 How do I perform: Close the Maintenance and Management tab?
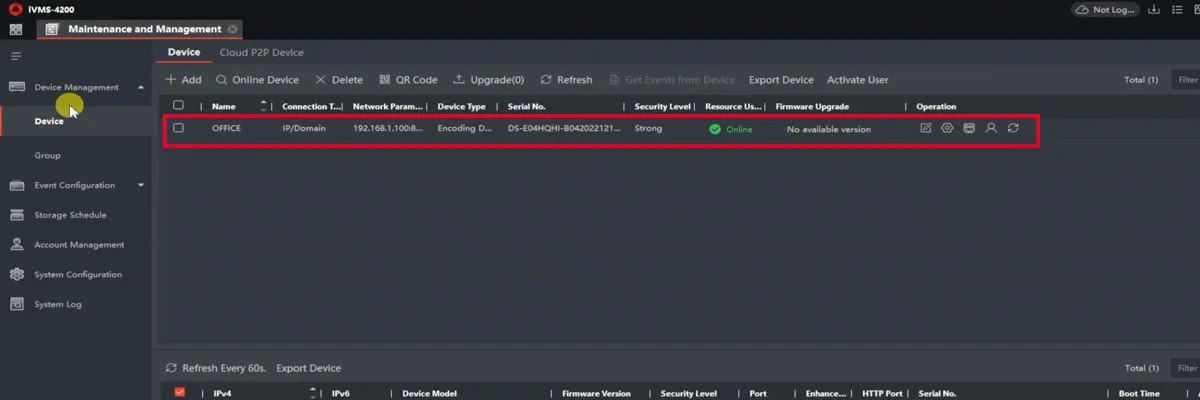[232, 30]
